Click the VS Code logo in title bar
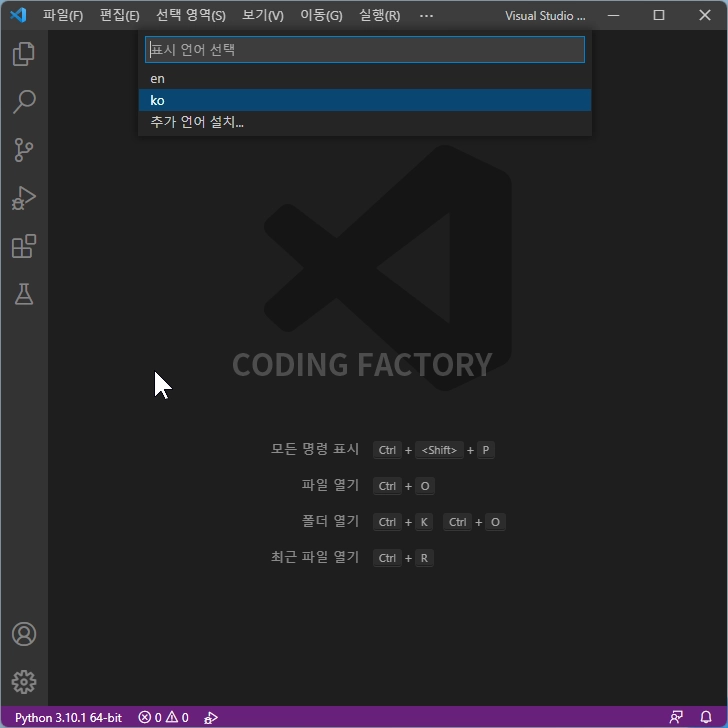Screen dimensions: 728x728 [x=18, y=15]
